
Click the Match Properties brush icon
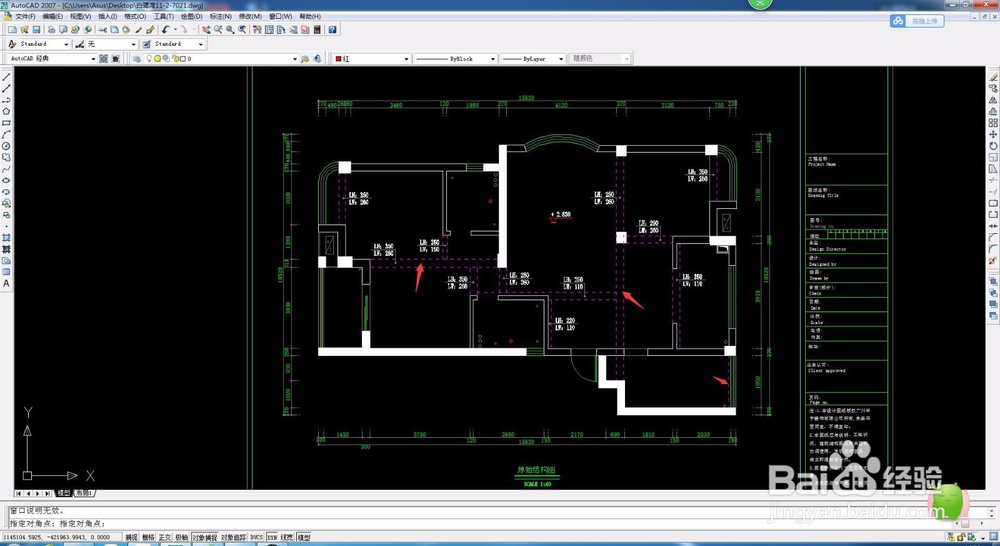tap(151, 29)
